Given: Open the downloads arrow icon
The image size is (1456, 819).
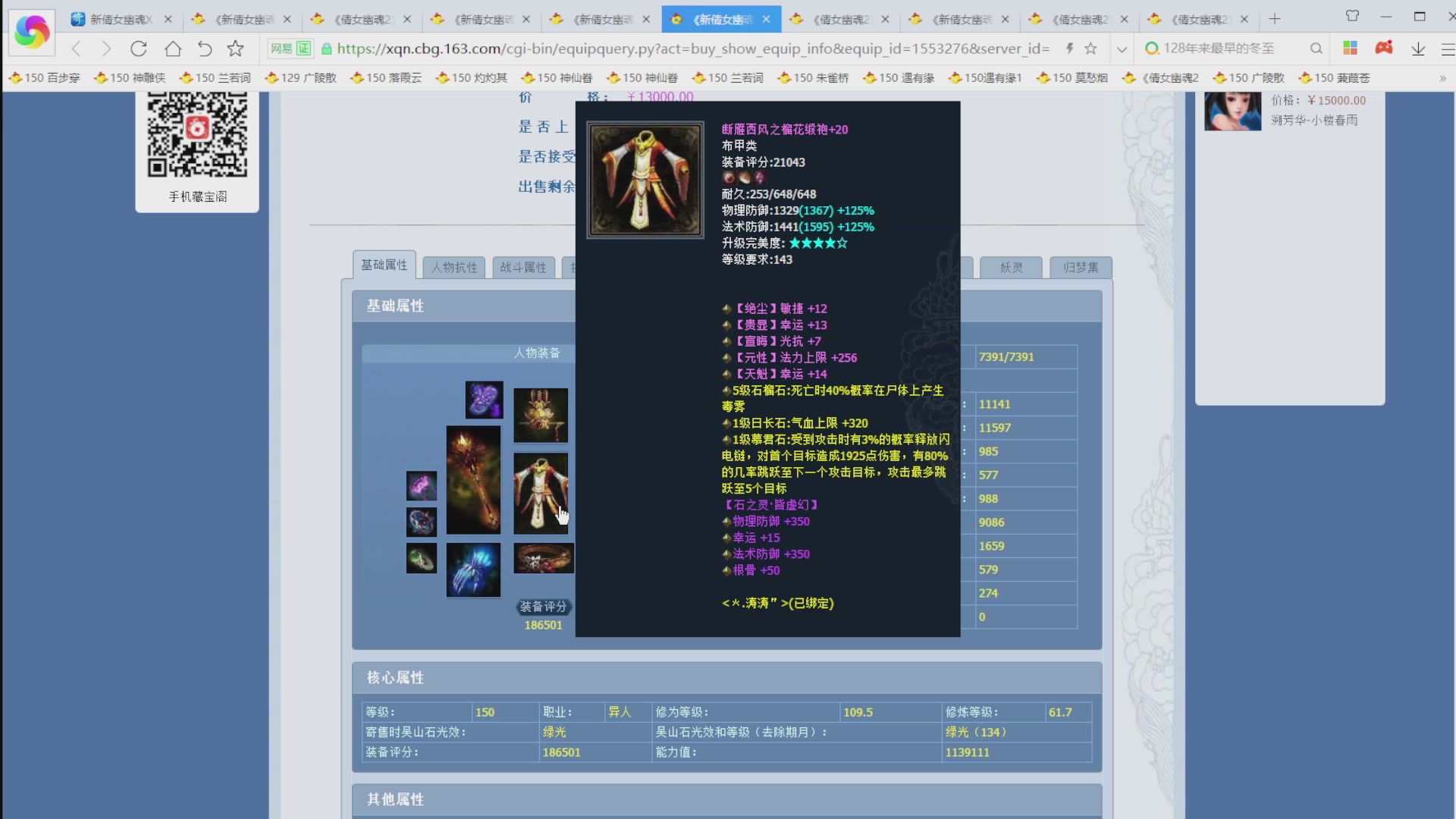Looking at the screenshot, I should 1418,49.
